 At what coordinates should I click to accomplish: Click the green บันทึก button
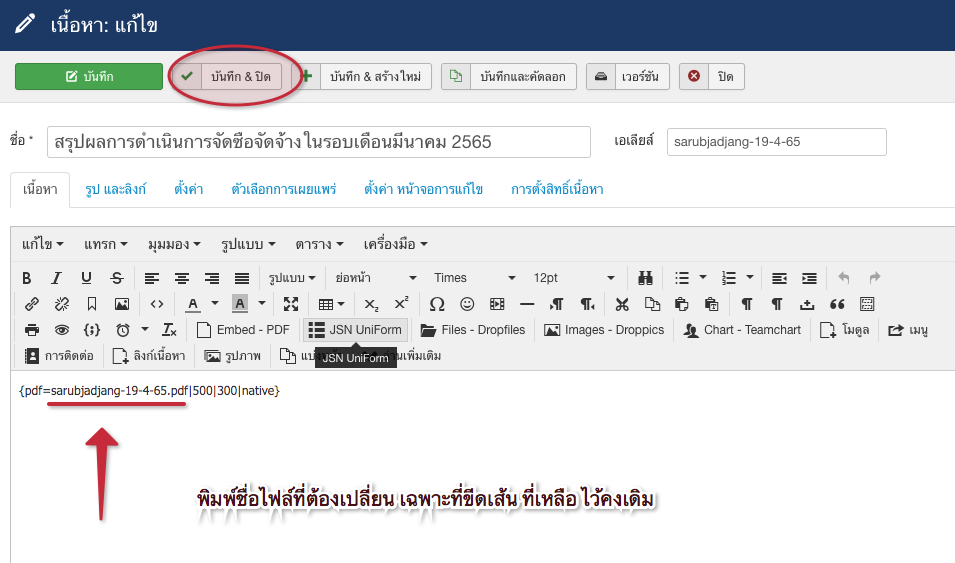point(89,76)
